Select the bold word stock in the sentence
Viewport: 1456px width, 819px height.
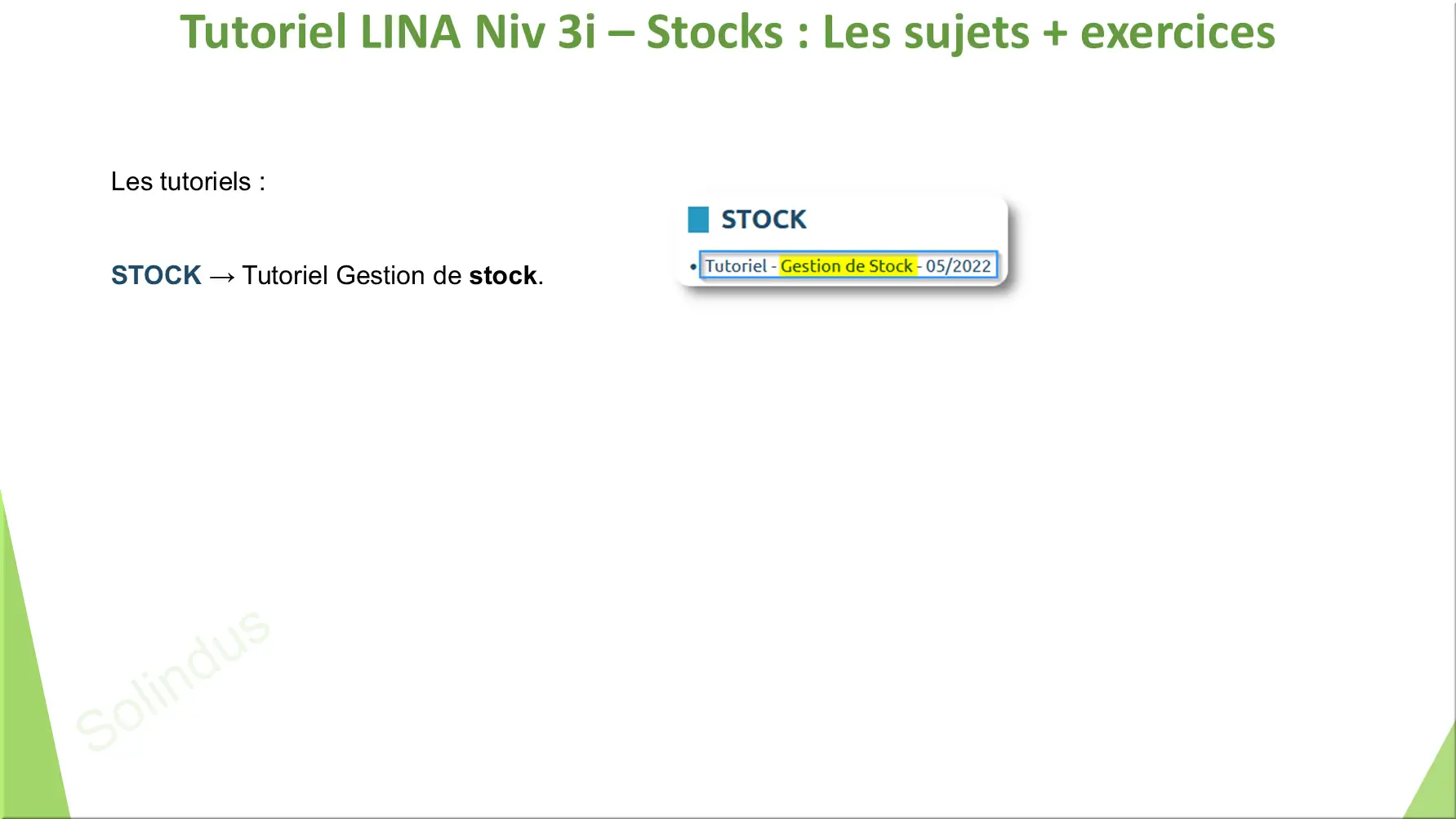(x=503, y=275)
